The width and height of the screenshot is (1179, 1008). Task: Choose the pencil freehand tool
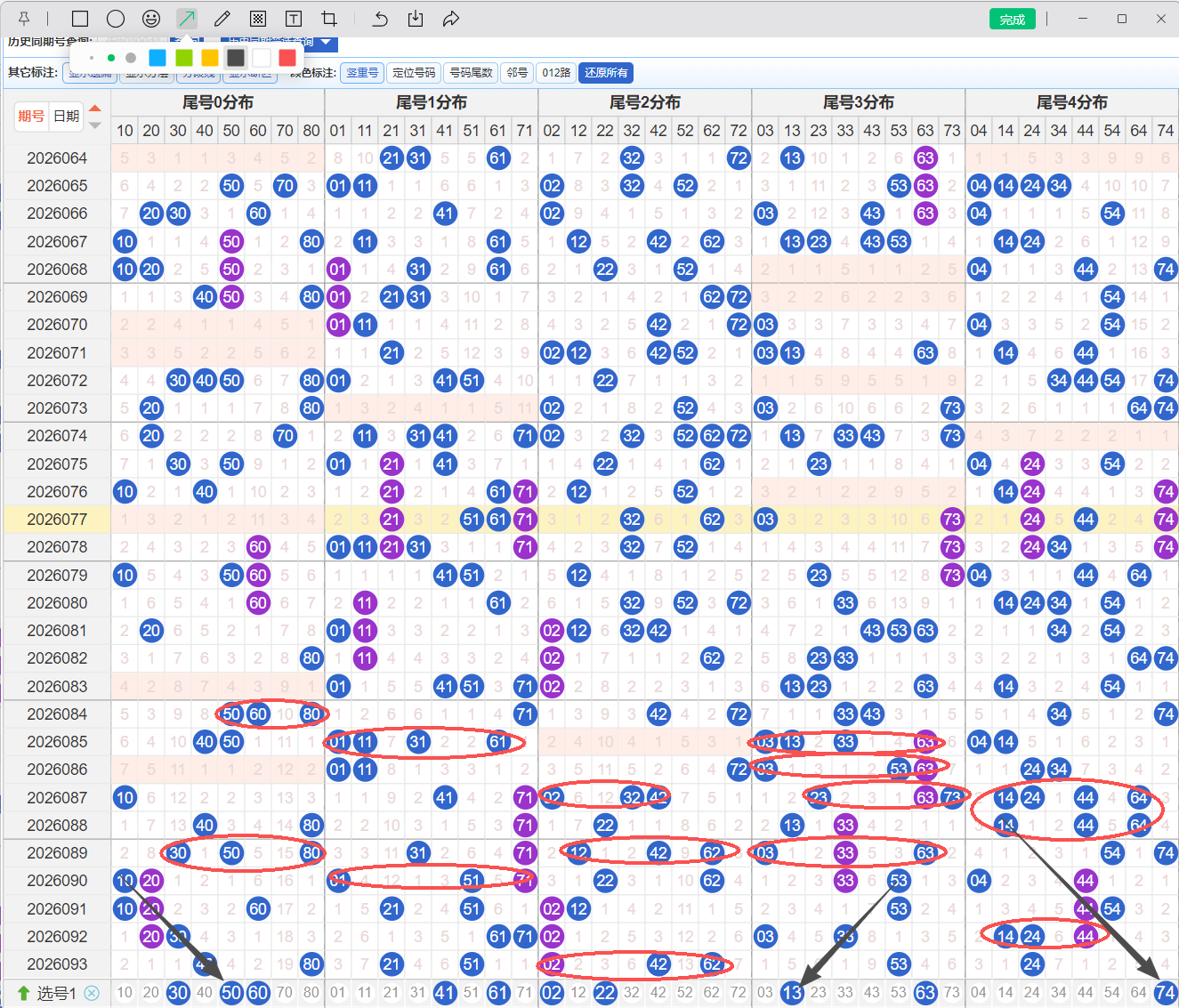(222, 19)
